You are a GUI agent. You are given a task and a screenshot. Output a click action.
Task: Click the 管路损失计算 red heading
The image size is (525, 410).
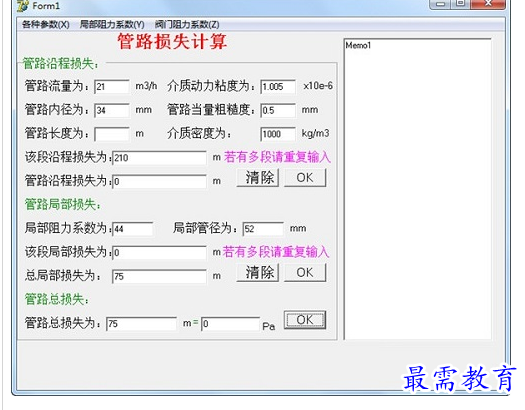pos(172,42)
